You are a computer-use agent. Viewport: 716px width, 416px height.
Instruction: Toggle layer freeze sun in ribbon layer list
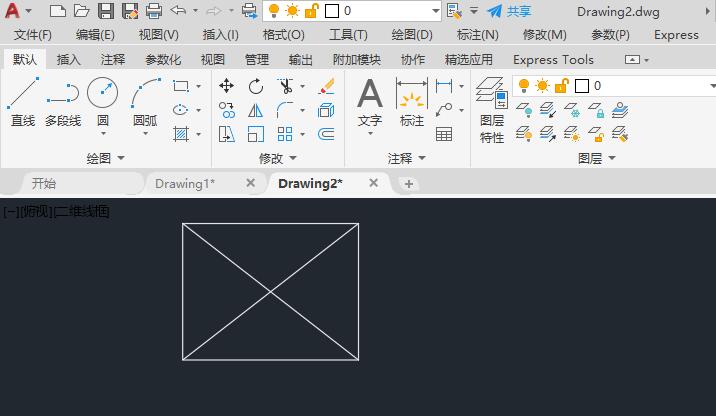coord(543,86)
